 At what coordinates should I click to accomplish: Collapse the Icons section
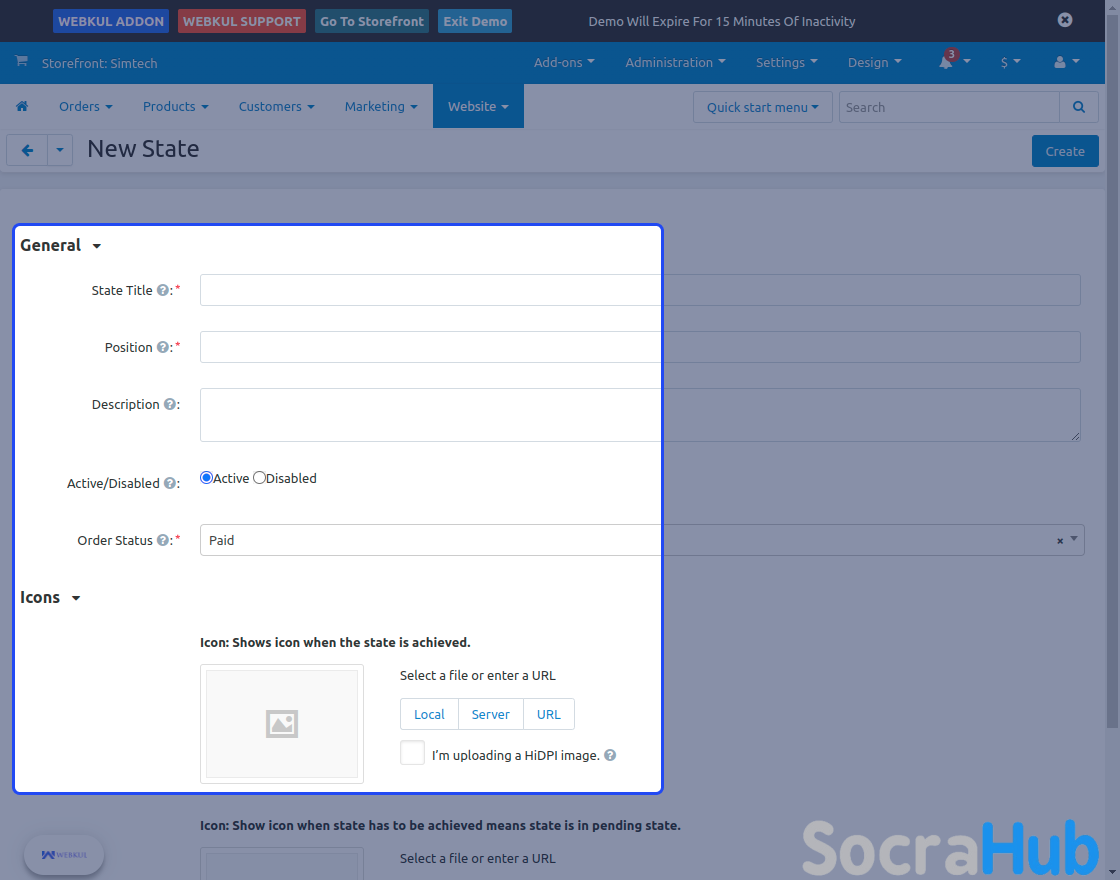coord(50,597)
